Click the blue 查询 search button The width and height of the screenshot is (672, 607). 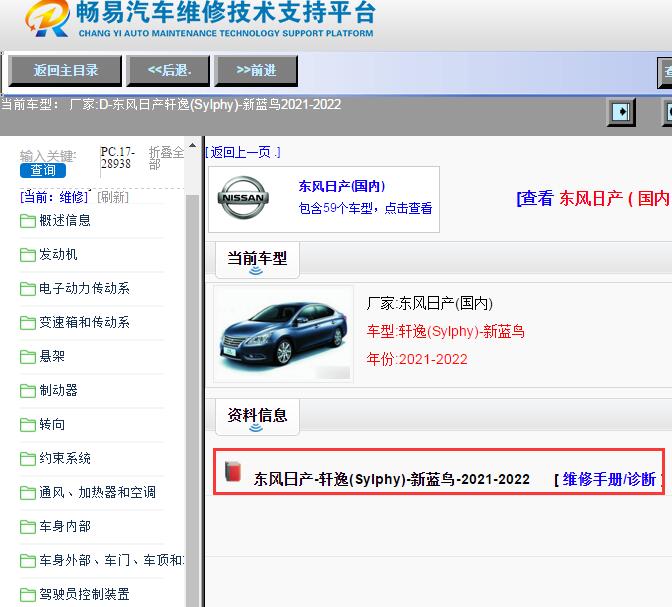click(43, 170)
